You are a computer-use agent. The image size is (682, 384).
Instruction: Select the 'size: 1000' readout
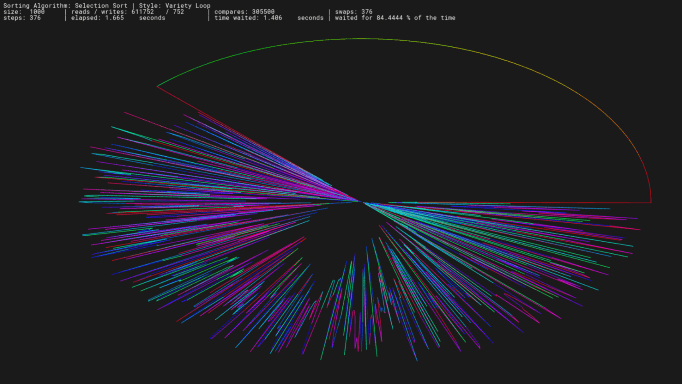click(24, 12)
